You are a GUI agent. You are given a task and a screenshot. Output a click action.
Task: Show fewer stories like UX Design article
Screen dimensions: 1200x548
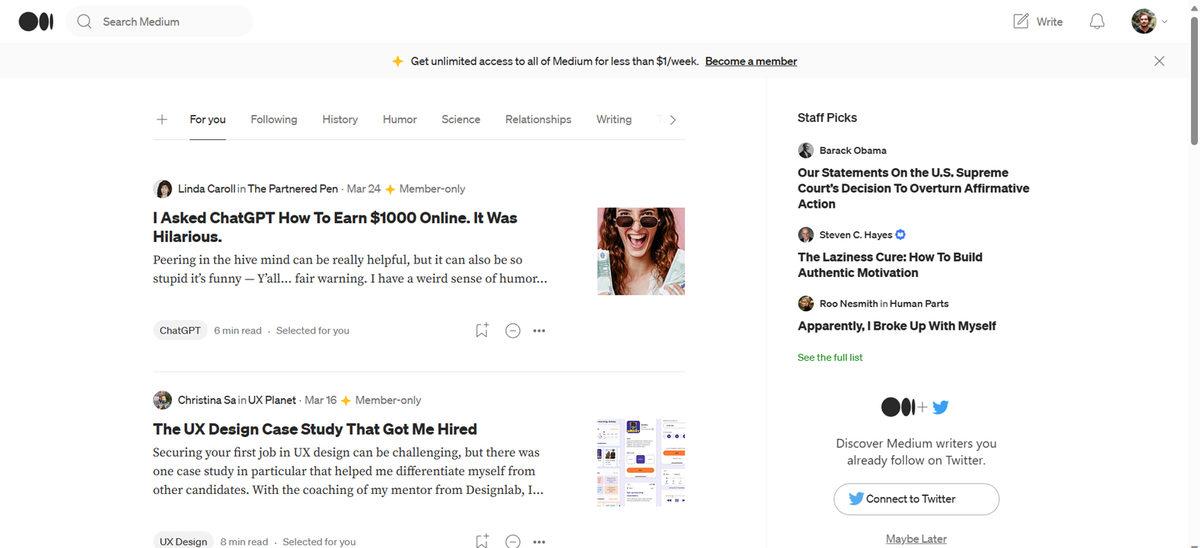[x=513, y=541]
